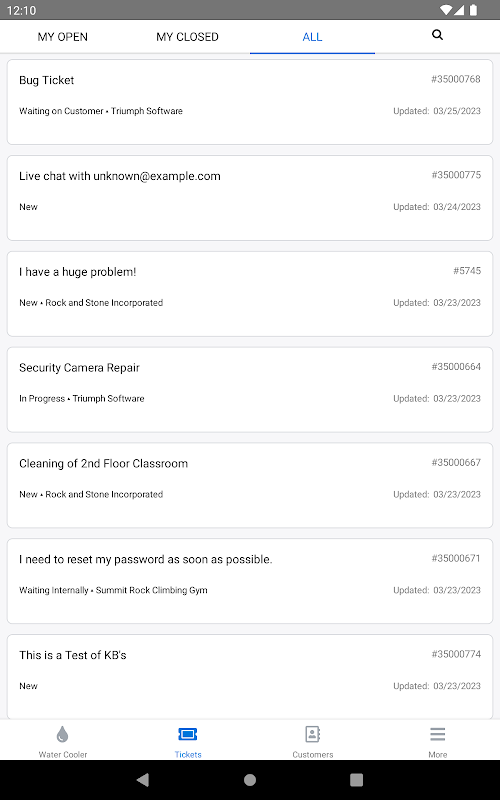Open the More hamburger menu icon
The width and height of the screenshot is (500, 800).
[x=437, y=734]
